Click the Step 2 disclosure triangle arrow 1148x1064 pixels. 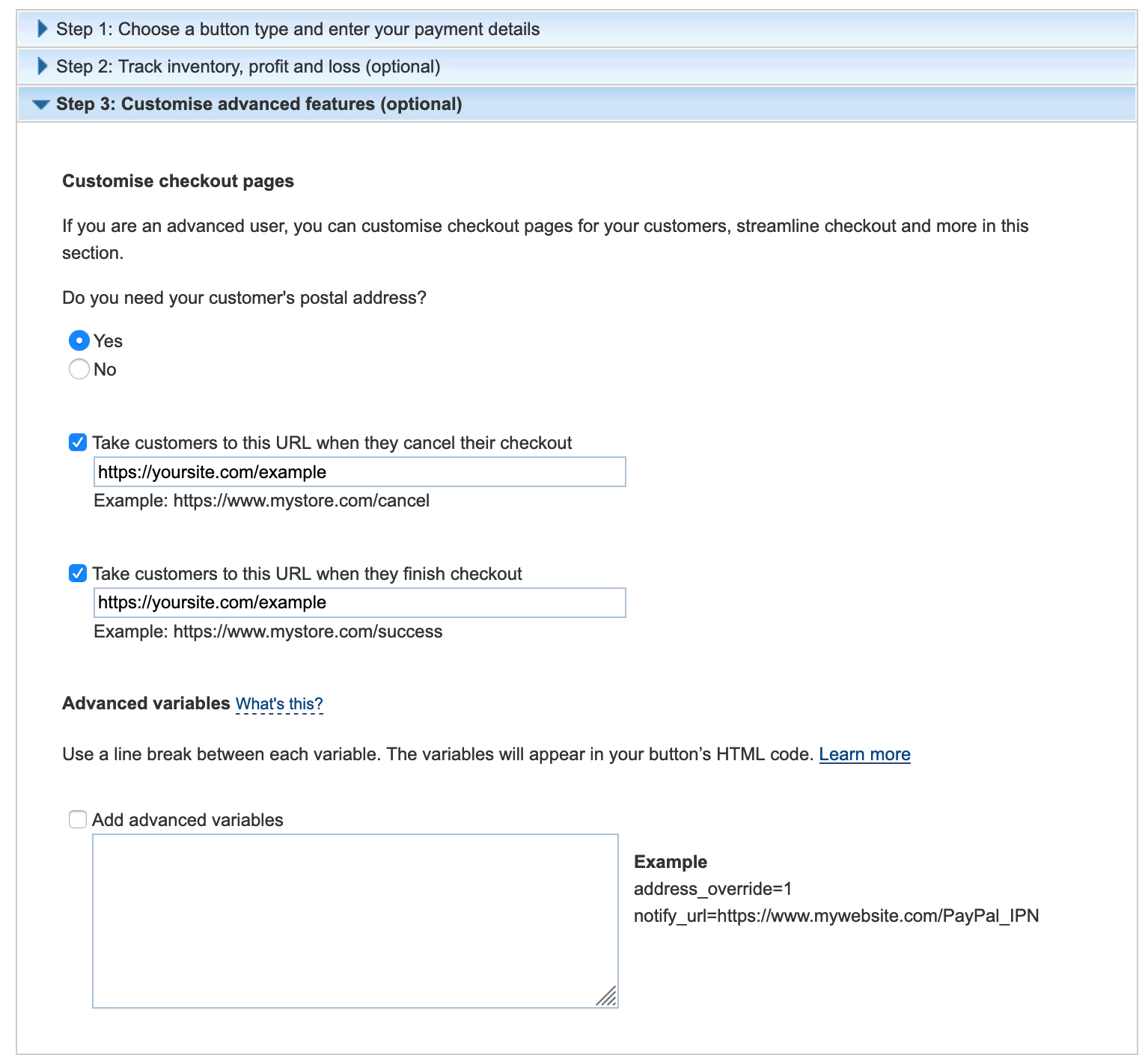pyautogui.click(x=42, y=66)
